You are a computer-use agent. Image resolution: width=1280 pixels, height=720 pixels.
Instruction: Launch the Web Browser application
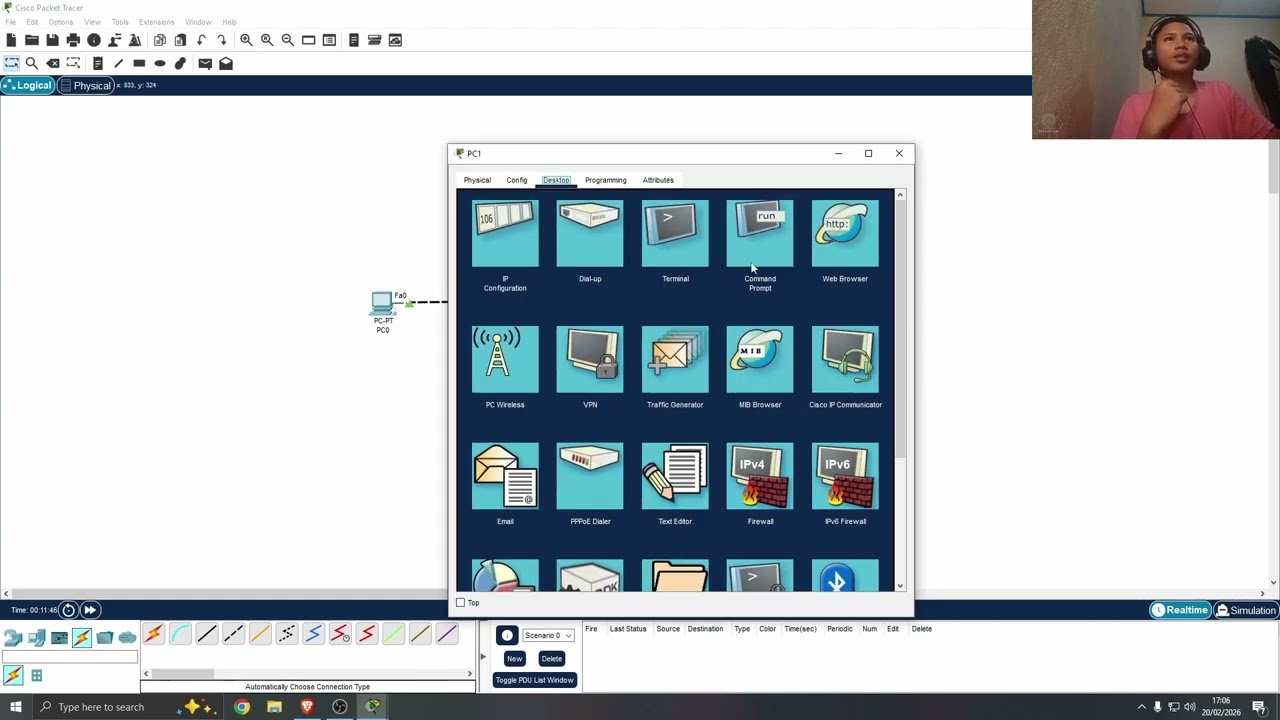845,234
